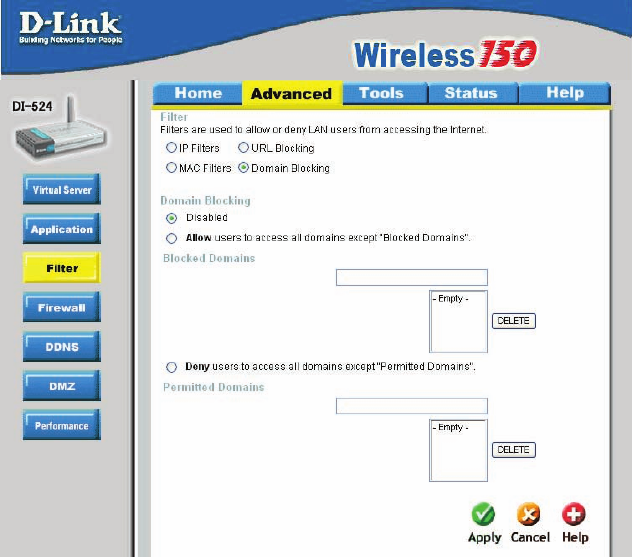Click the orange Cancel icon
Image resolution: width=632 pixels, height=557 pixels.
(x=528, y=514)
